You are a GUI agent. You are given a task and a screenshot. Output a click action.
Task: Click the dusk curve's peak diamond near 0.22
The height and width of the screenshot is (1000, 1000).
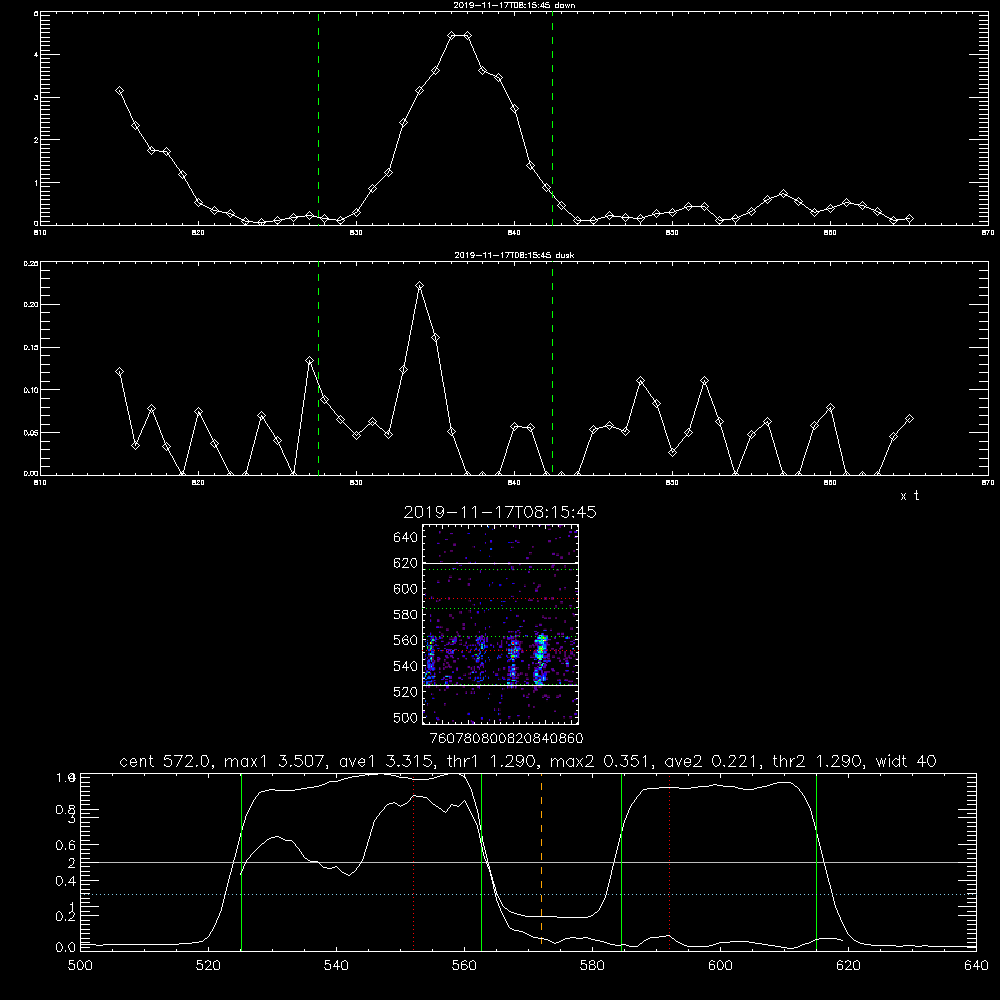(419, 286)
